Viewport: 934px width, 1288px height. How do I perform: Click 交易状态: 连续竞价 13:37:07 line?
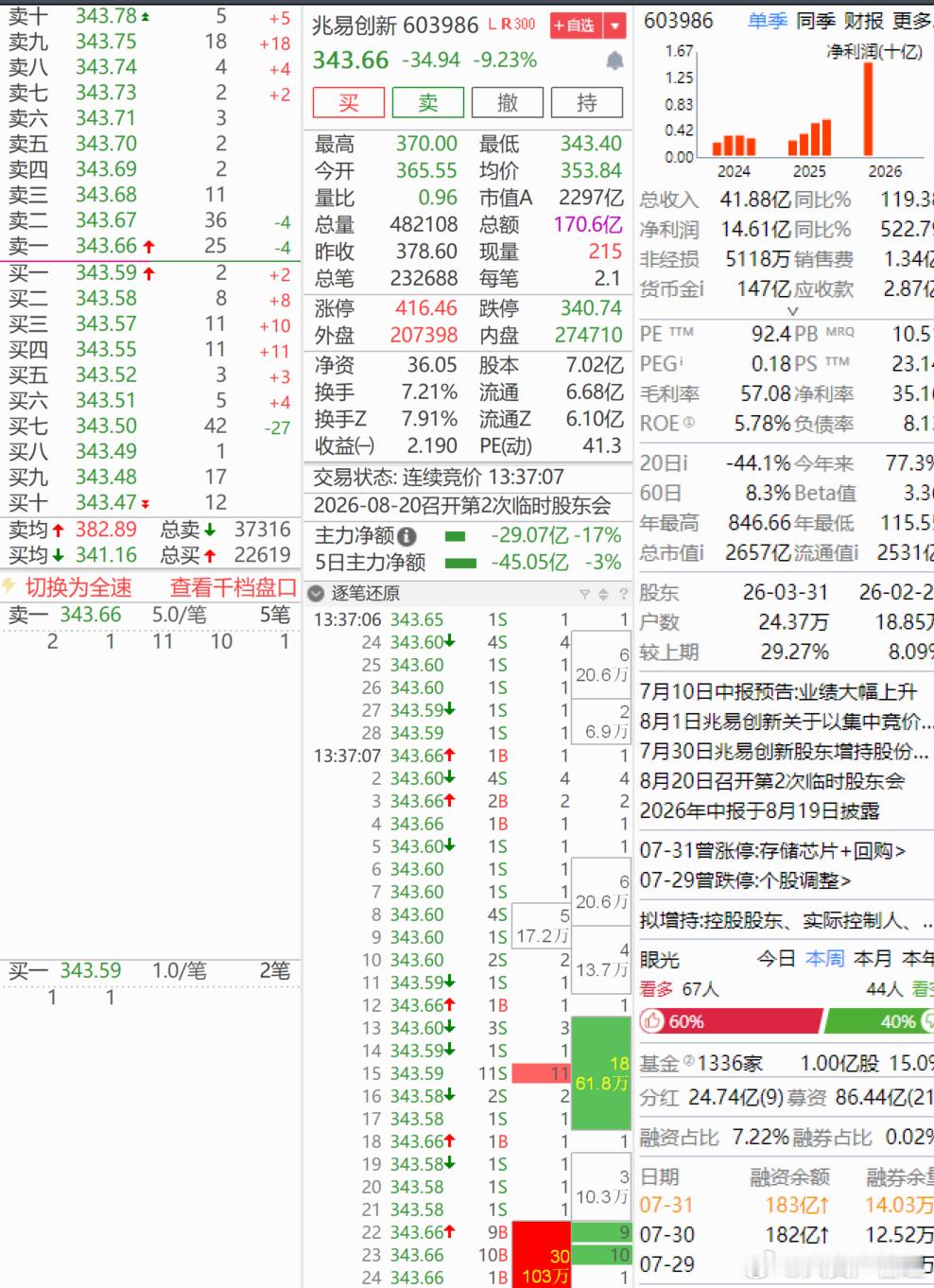click(439, 478)
